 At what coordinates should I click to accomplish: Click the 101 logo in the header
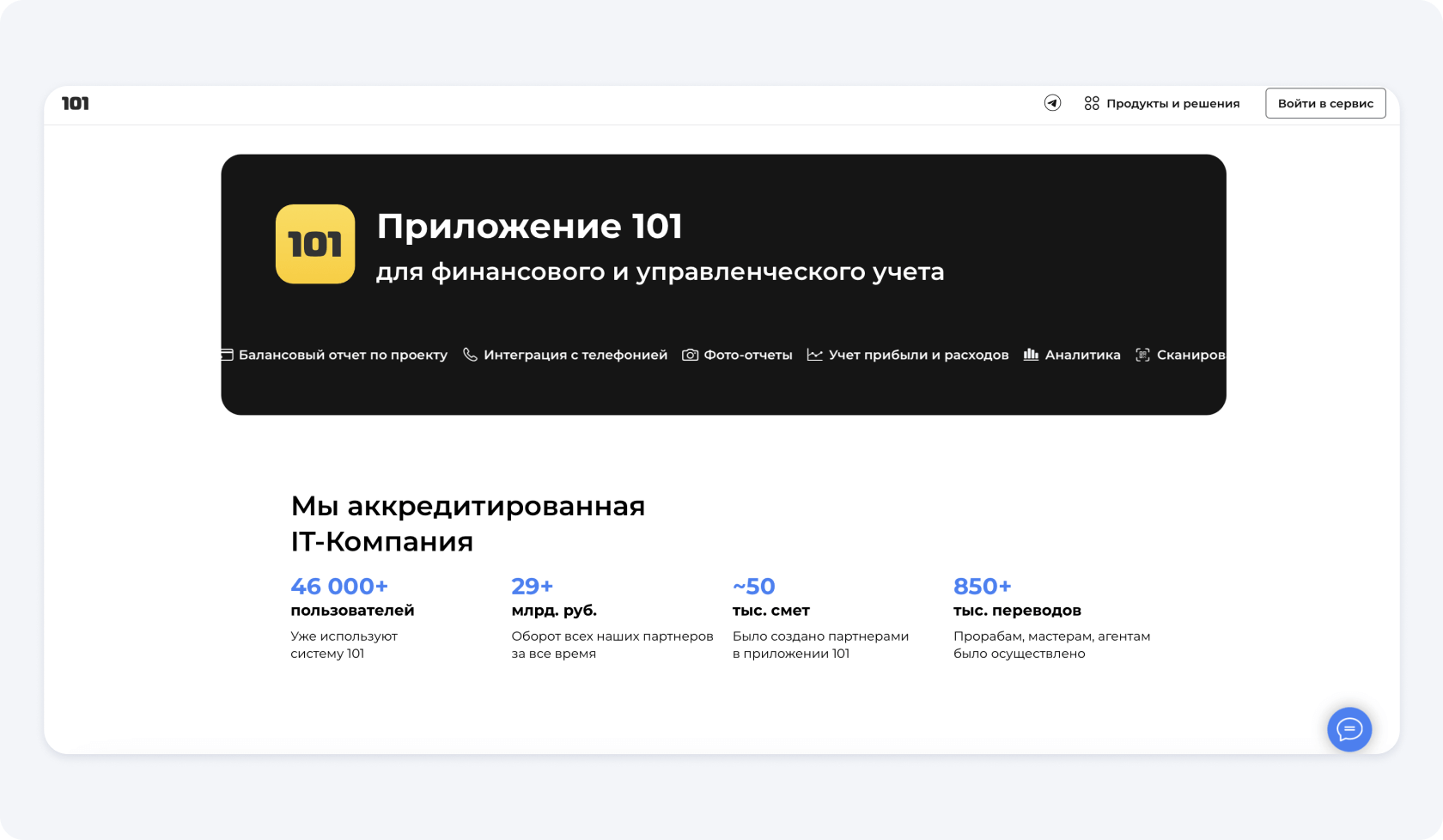pos(76,104)
